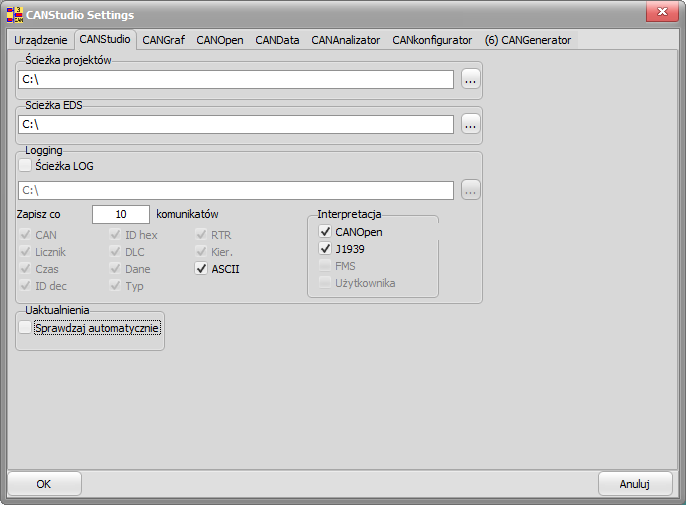Toggle the RTR checkbox
The image size is (686, 505).
pyautogui.click(x=201, y=235)
